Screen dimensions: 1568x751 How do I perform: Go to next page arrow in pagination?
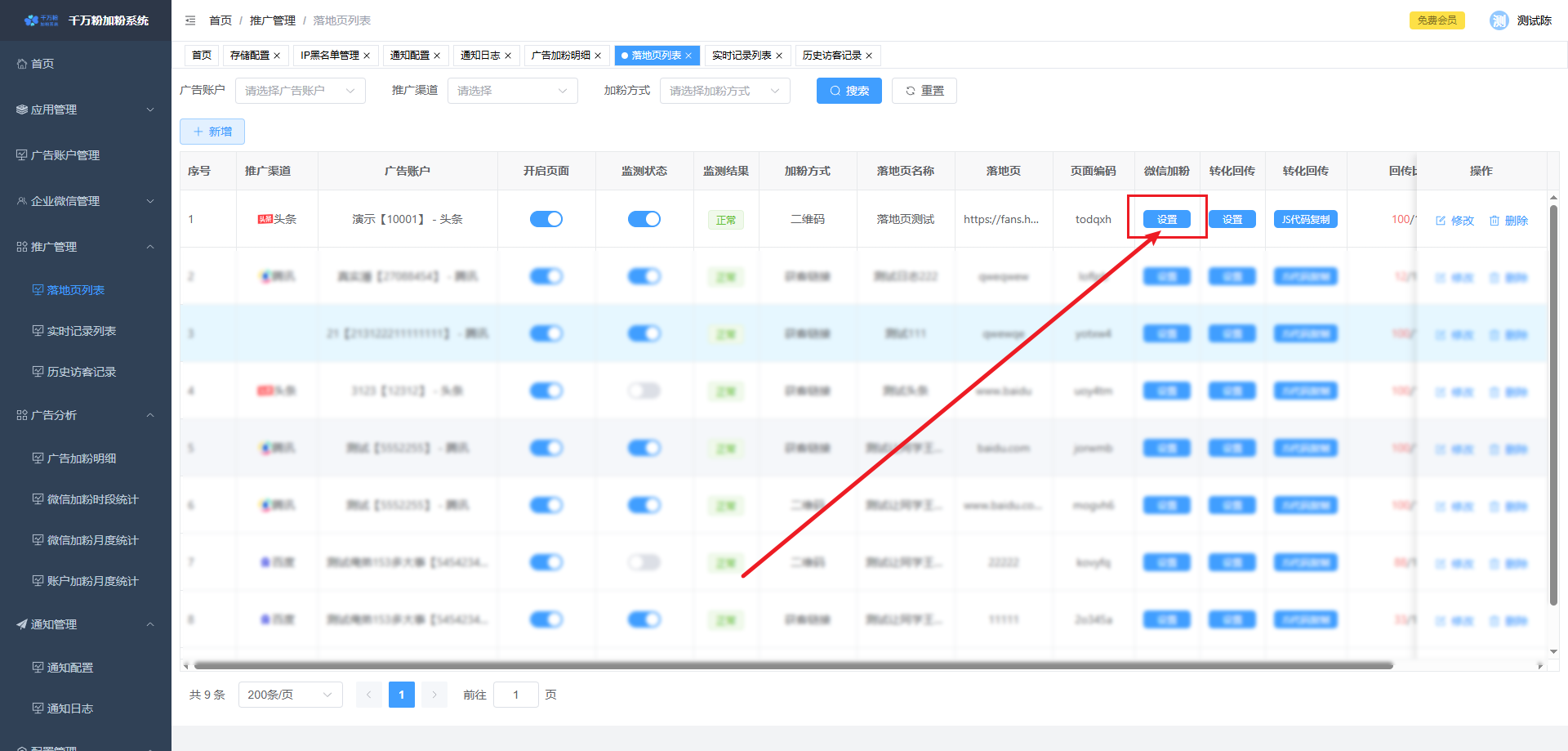pyautogui.click(x=434, y=695)
